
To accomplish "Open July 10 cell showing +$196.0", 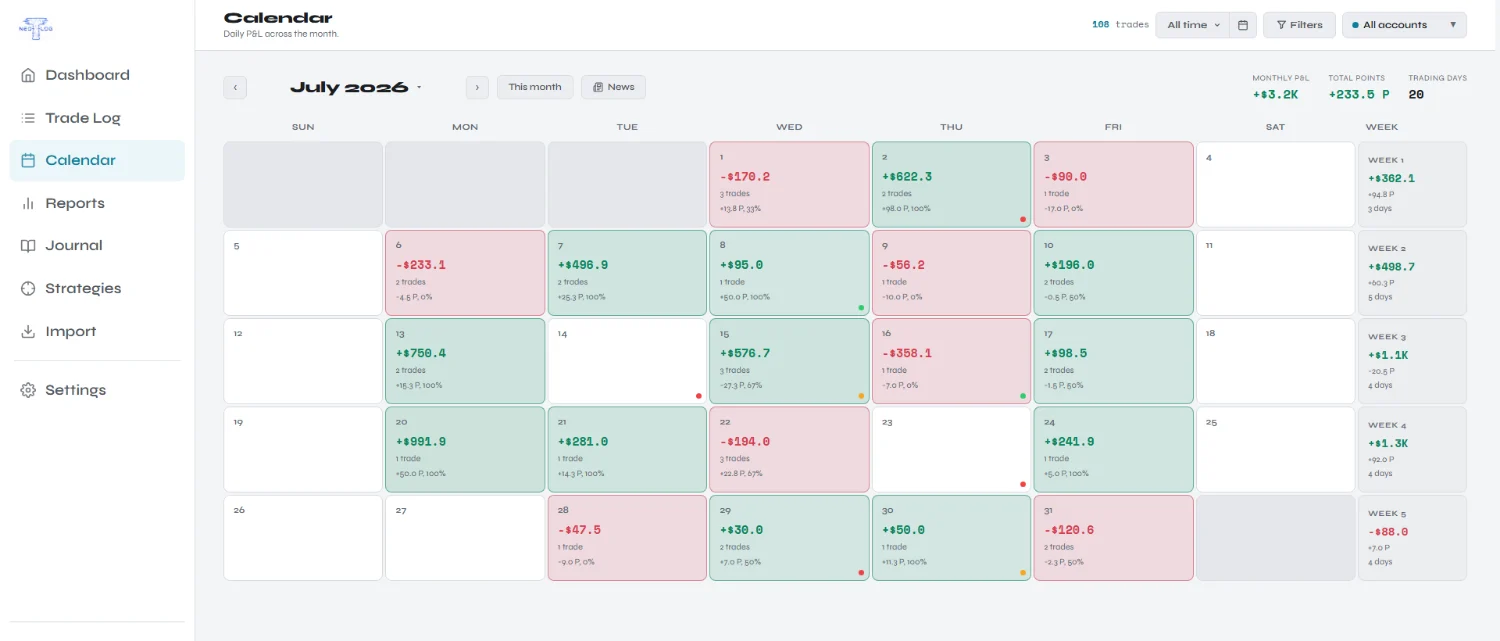I will click(x=1113, y=273).
